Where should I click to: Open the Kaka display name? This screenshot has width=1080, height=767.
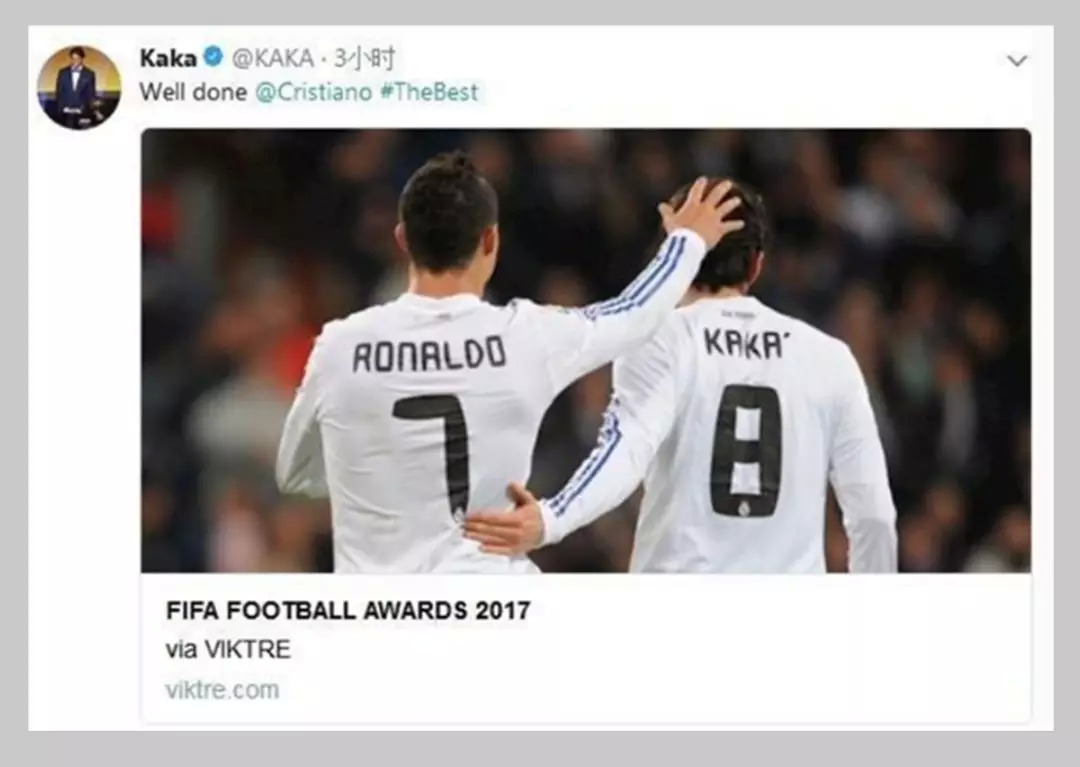[x=168, y=59]
